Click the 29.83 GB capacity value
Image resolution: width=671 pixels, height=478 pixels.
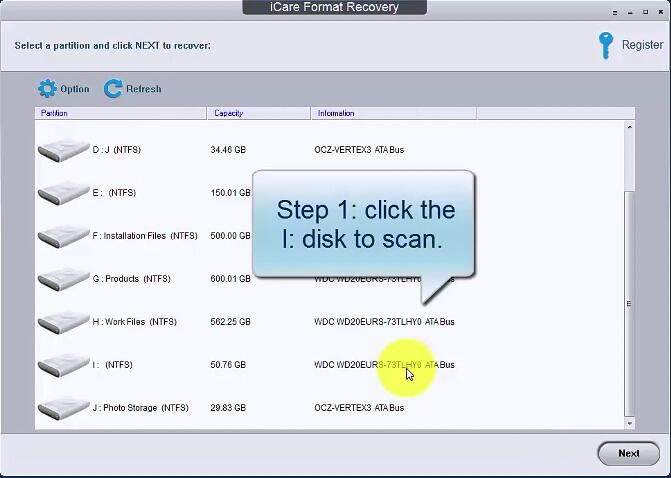pyautogui.click(x=228, y=408)
